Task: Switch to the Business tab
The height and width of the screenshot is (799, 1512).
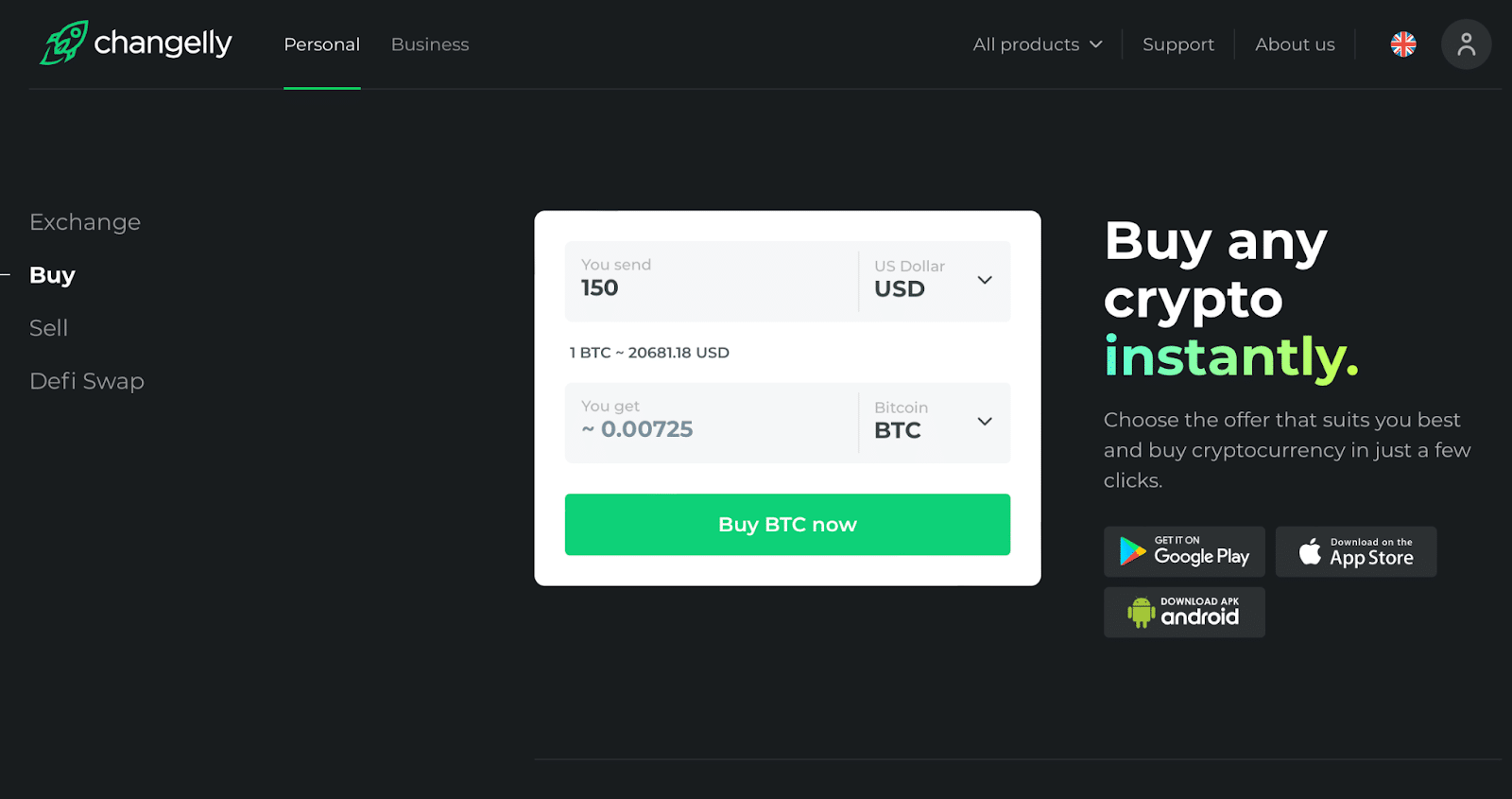Action: pyautogui.click(x=430, y=44)
